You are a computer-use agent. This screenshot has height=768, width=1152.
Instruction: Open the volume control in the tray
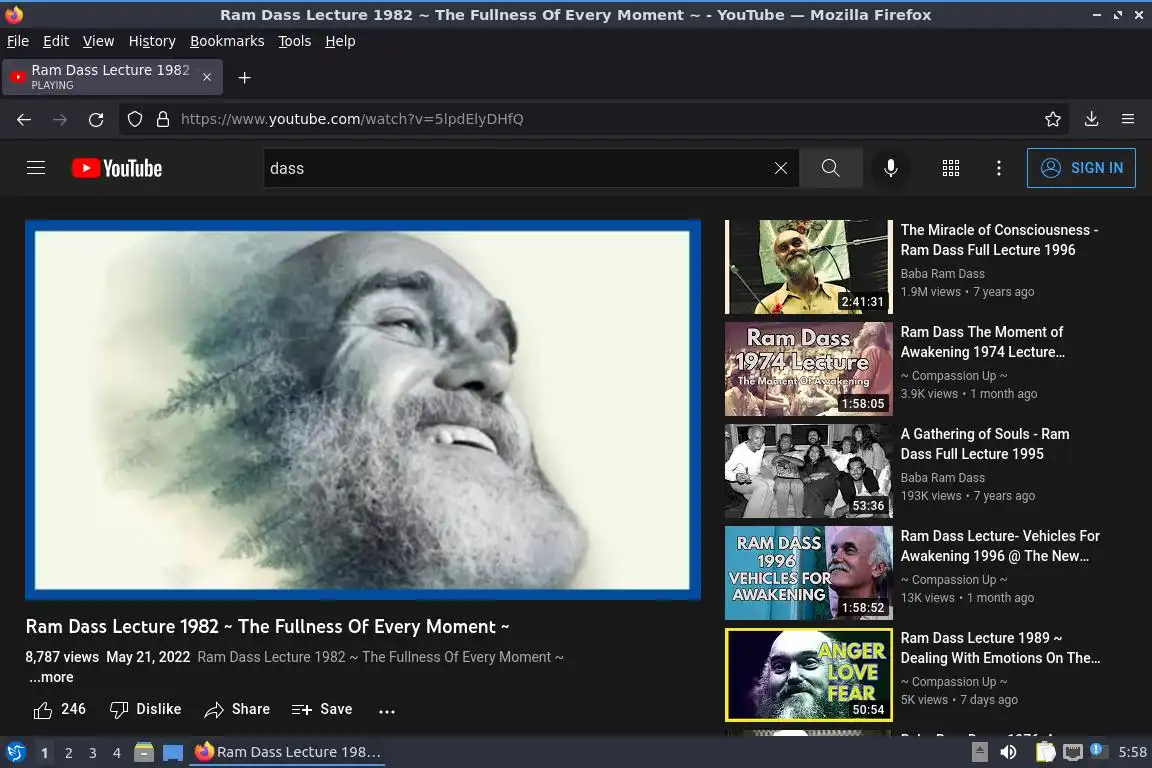pyautogui.click(x=1009, y=752)
